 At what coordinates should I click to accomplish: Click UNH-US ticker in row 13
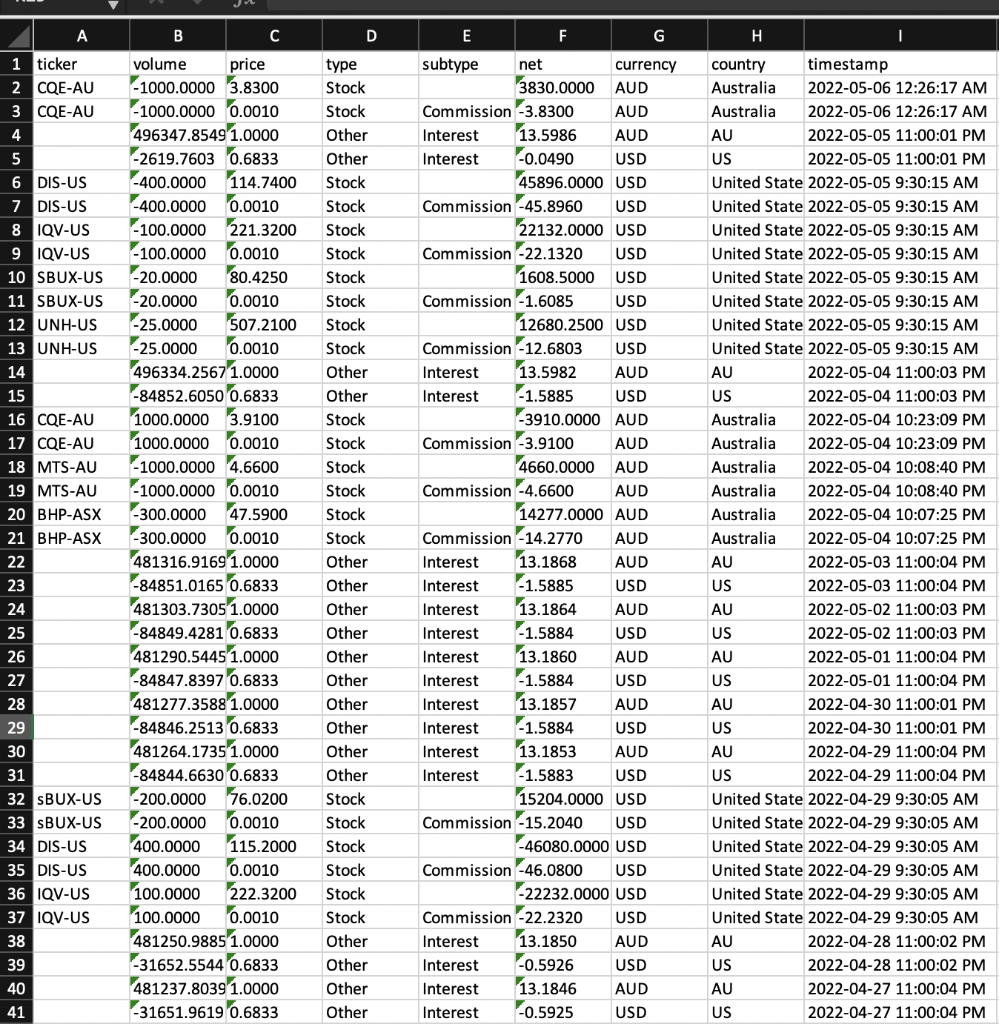pos(82,348)
